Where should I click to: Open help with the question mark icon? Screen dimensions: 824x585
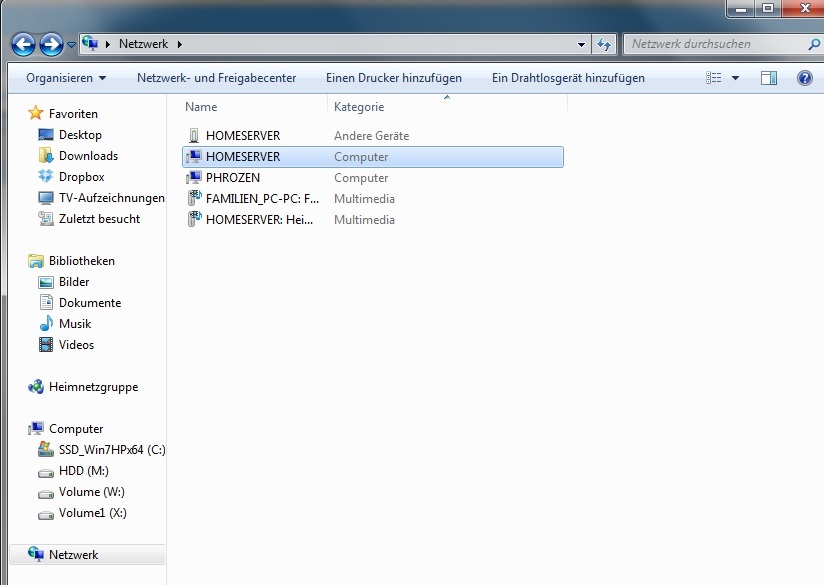coord(805,78)
